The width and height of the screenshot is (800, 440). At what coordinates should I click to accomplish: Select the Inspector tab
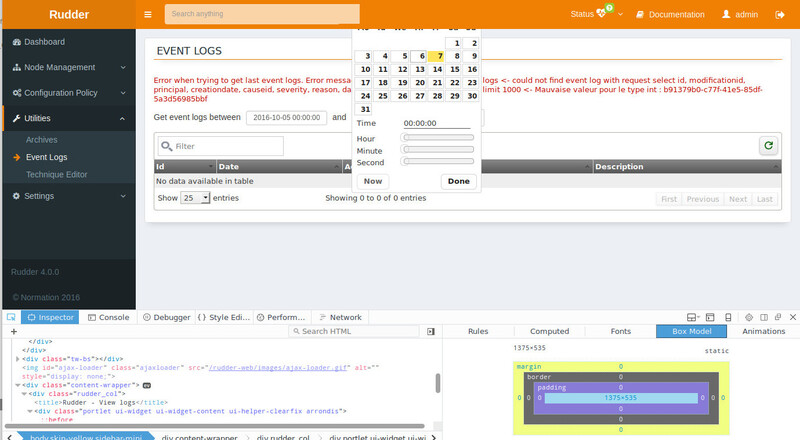(50, 317)
